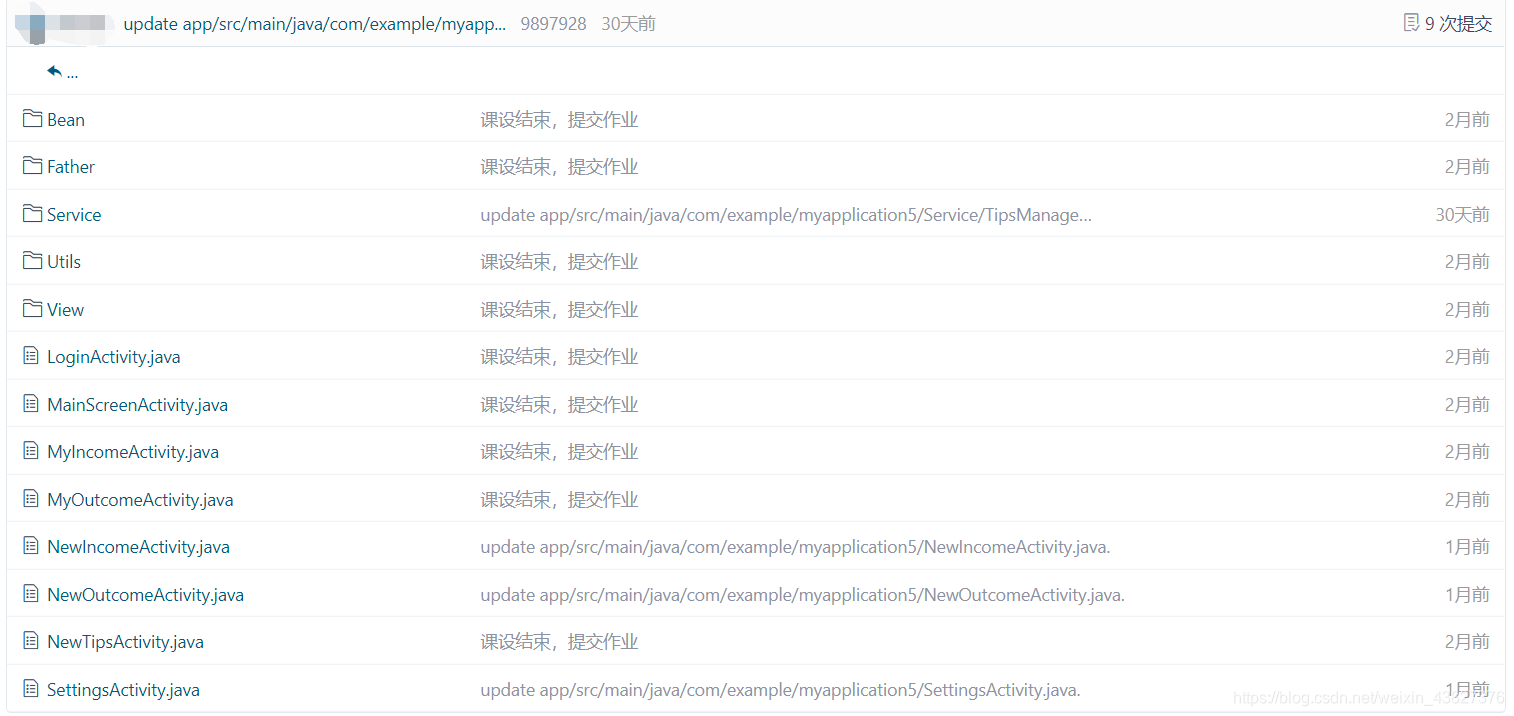Click commit hash 9897928

pos(553,24)
